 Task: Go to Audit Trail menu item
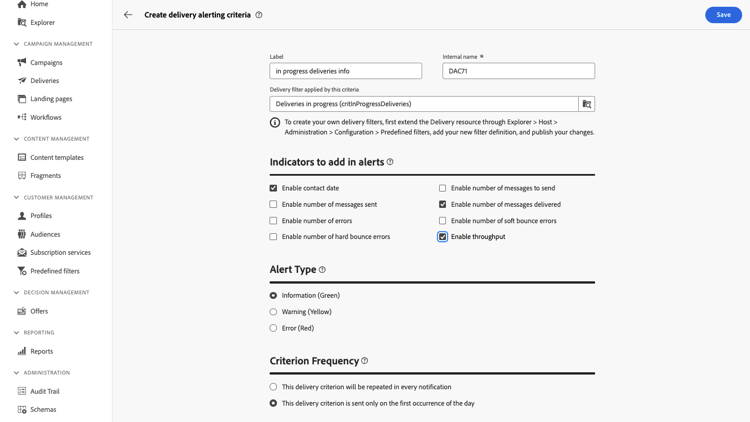tap(45, 391)
